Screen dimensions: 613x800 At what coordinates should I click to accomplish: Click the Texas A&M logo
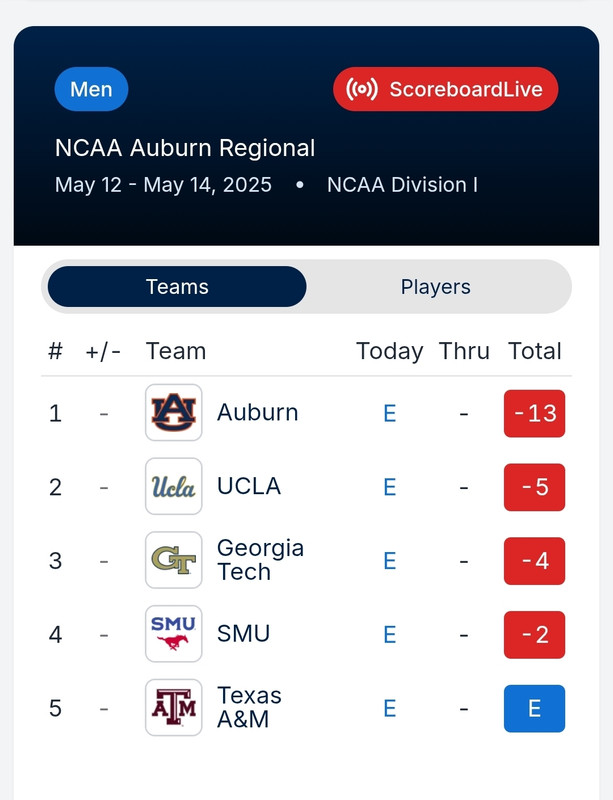click(173, 708)
